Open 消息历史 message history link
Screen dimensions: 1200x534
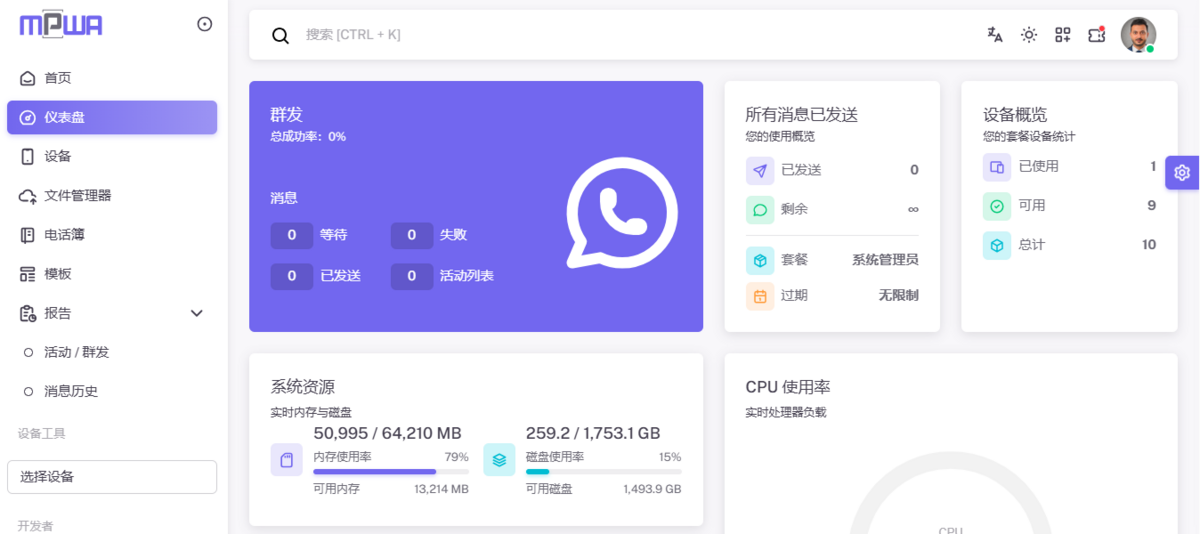tap(71, 391)
